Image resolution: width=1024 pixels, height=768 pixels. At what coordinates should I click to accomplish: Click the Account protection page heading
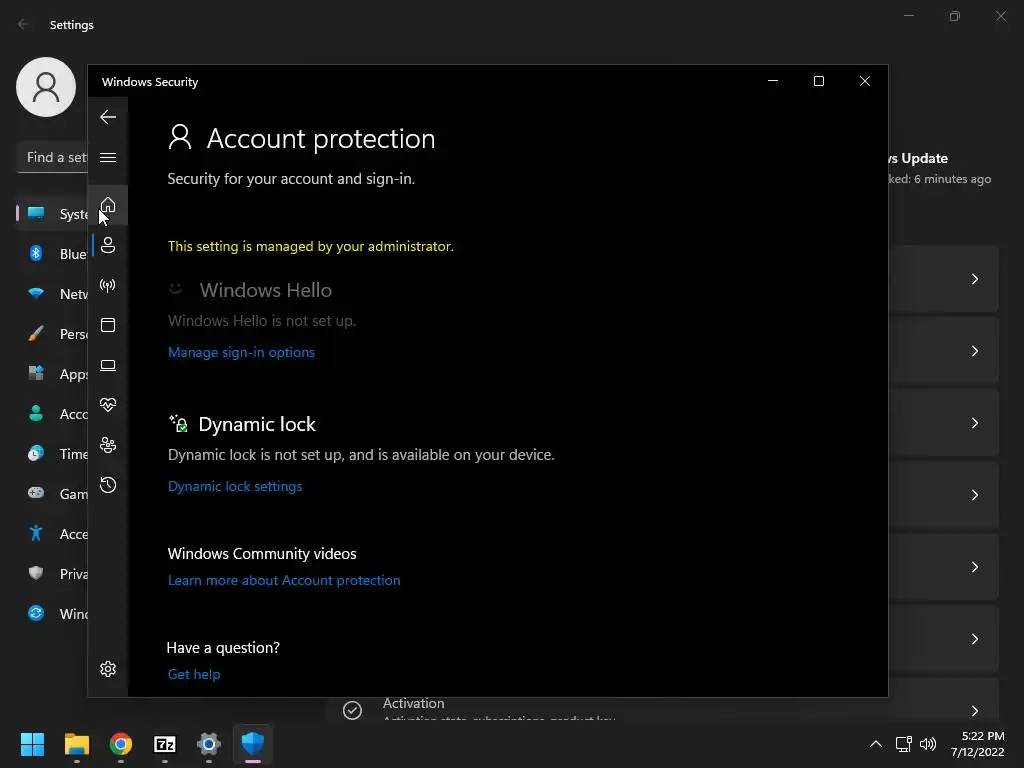point(321,138)
